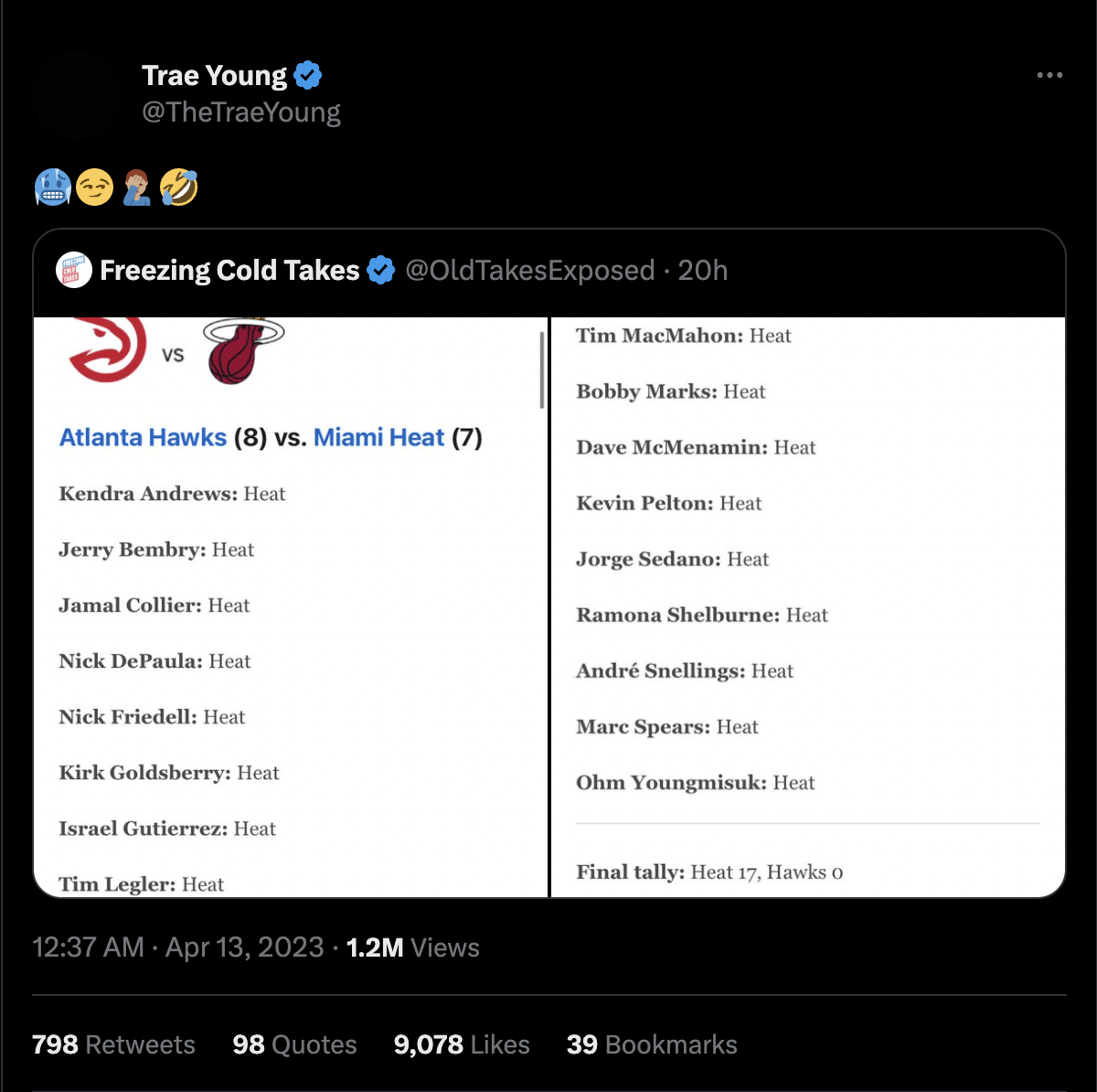Open the three-dot more options menu
Viewport: 1097px width, 1092px height.
[x=1049, y=75]
